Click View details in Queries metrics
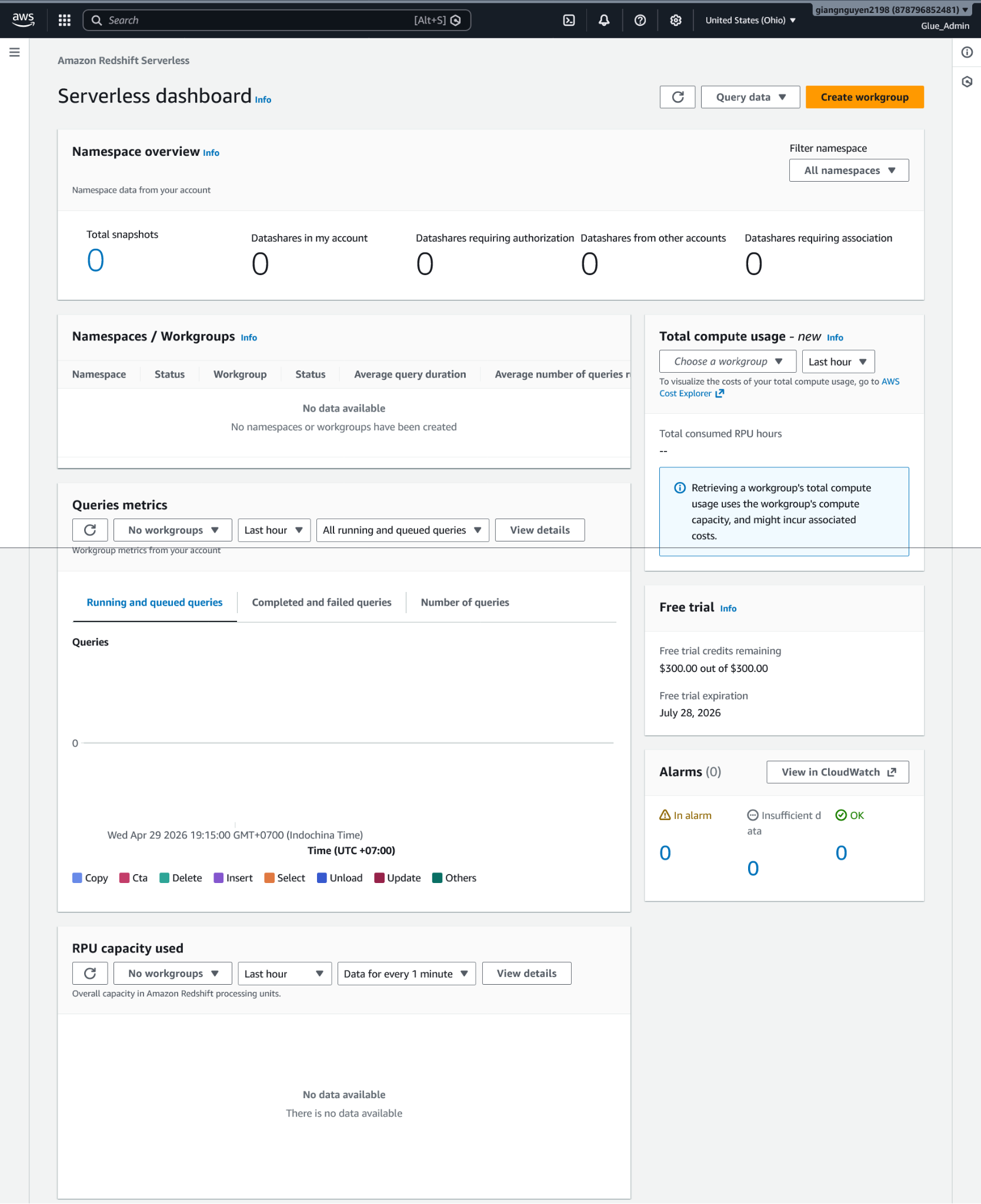The image size is (981, 1204). pos(540,530)
